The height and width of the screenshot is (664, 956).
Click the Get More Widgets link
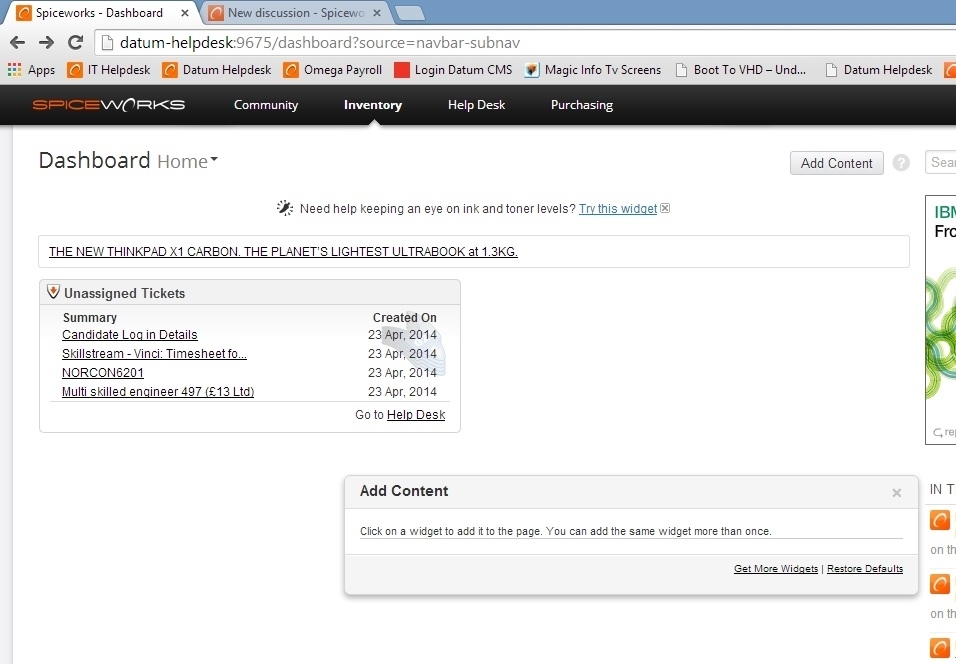[x=775, y=568]
